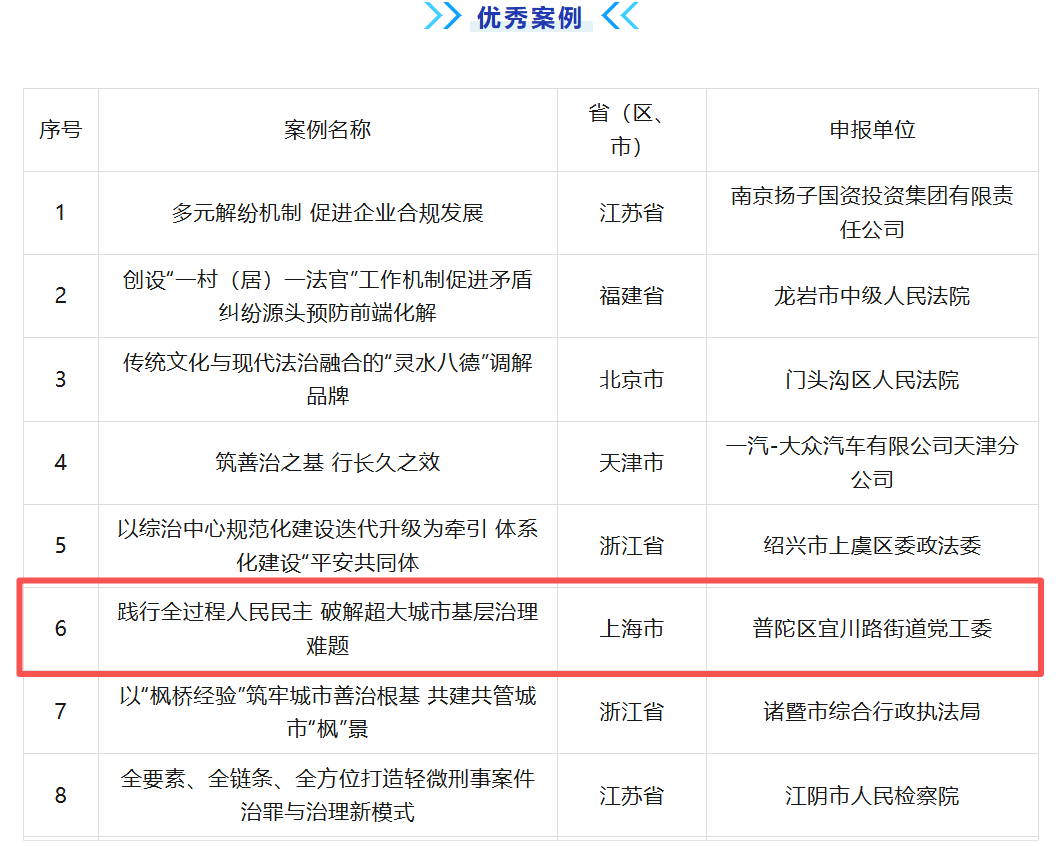1056x846 pixels.
Task: Click 普陀区宜川路街道党工委 in highlighted row
Action: click(x=872, y=629)
